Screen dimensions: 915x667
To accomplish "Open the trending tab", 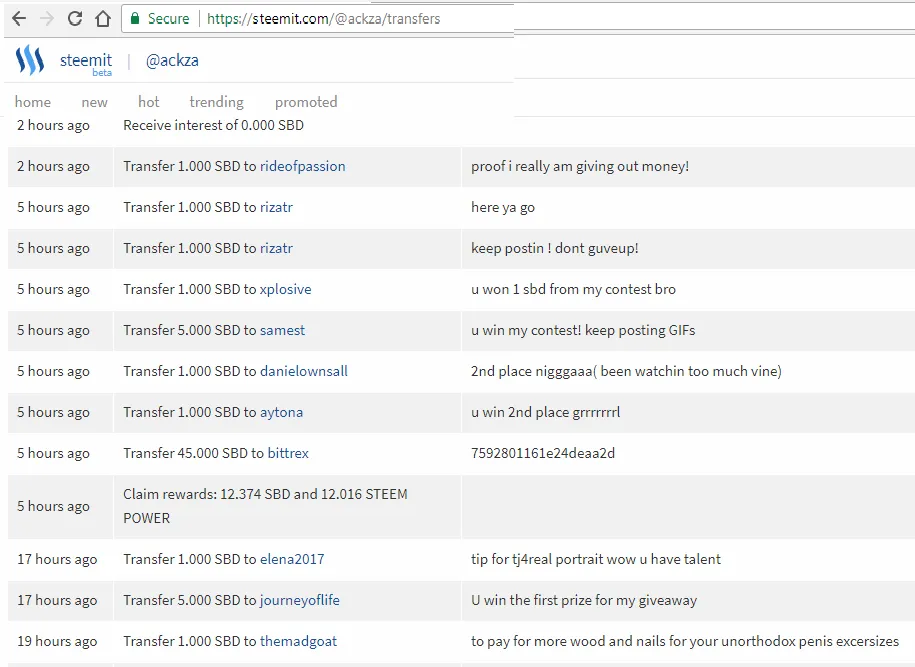I will click(x=216, y=102).
